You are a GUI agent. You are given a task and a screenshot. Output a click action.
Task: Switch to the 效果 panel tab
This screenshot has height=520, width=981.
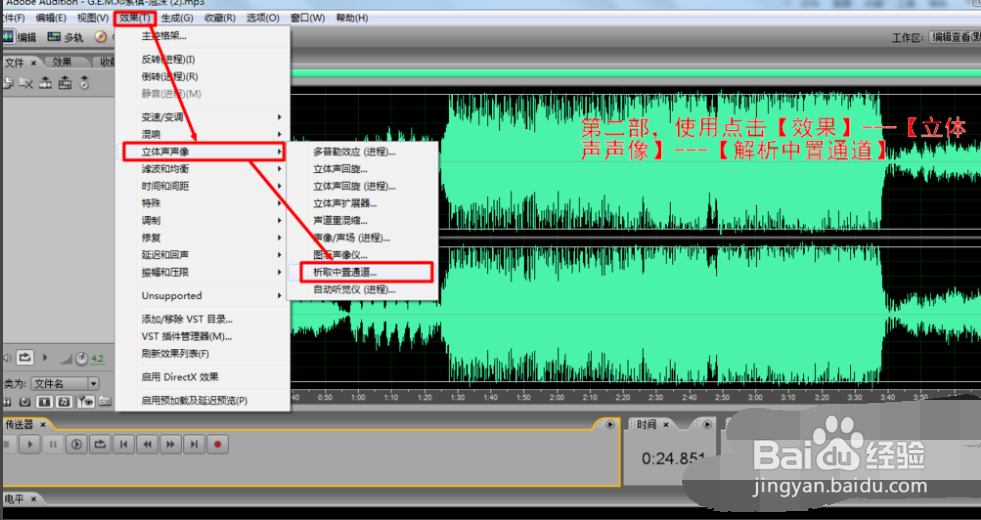point(63,62)
